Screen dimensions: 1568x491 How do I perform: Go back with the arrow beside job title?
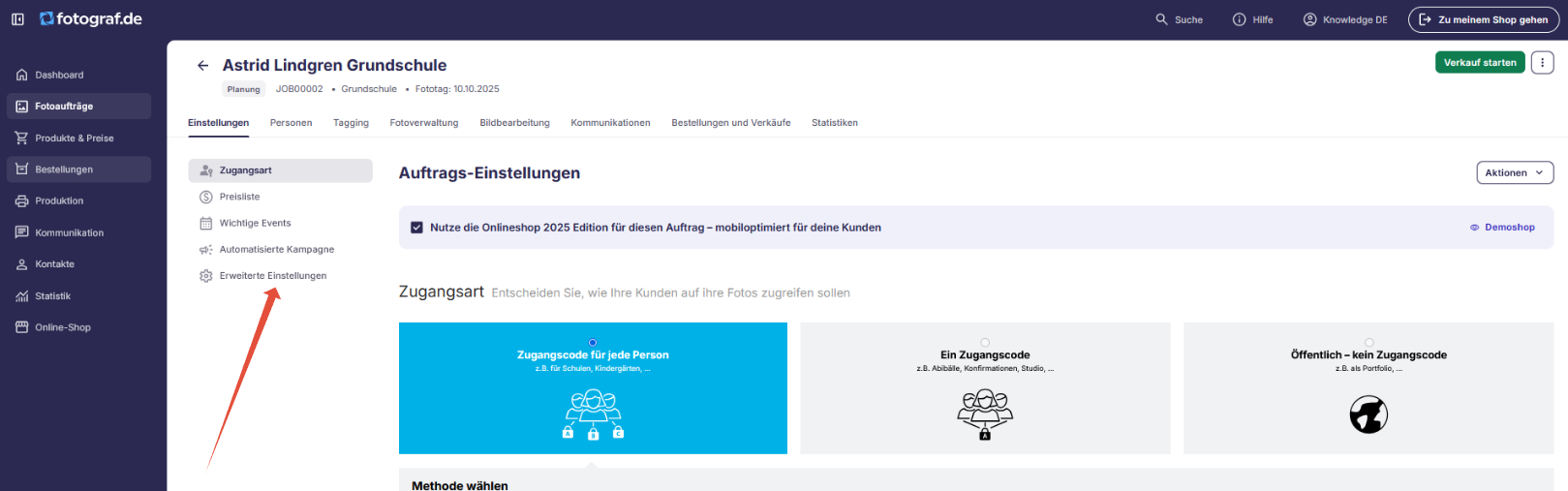coord(202,66)
